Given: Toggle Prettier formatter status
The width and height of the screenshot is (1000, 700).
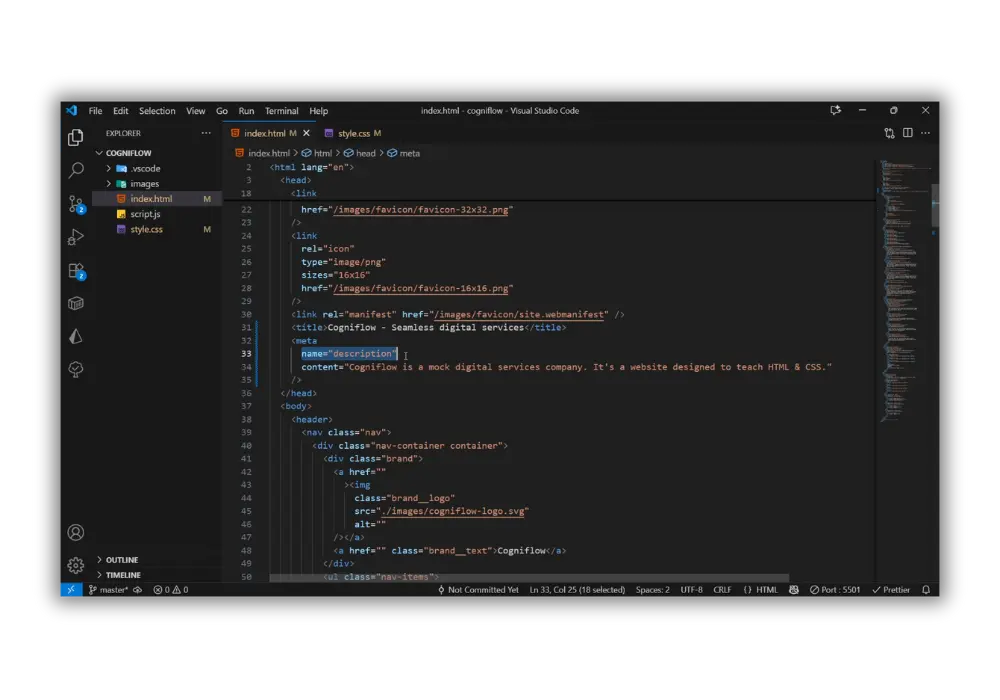Looking at the screenshot, I should tap(891, 590).
